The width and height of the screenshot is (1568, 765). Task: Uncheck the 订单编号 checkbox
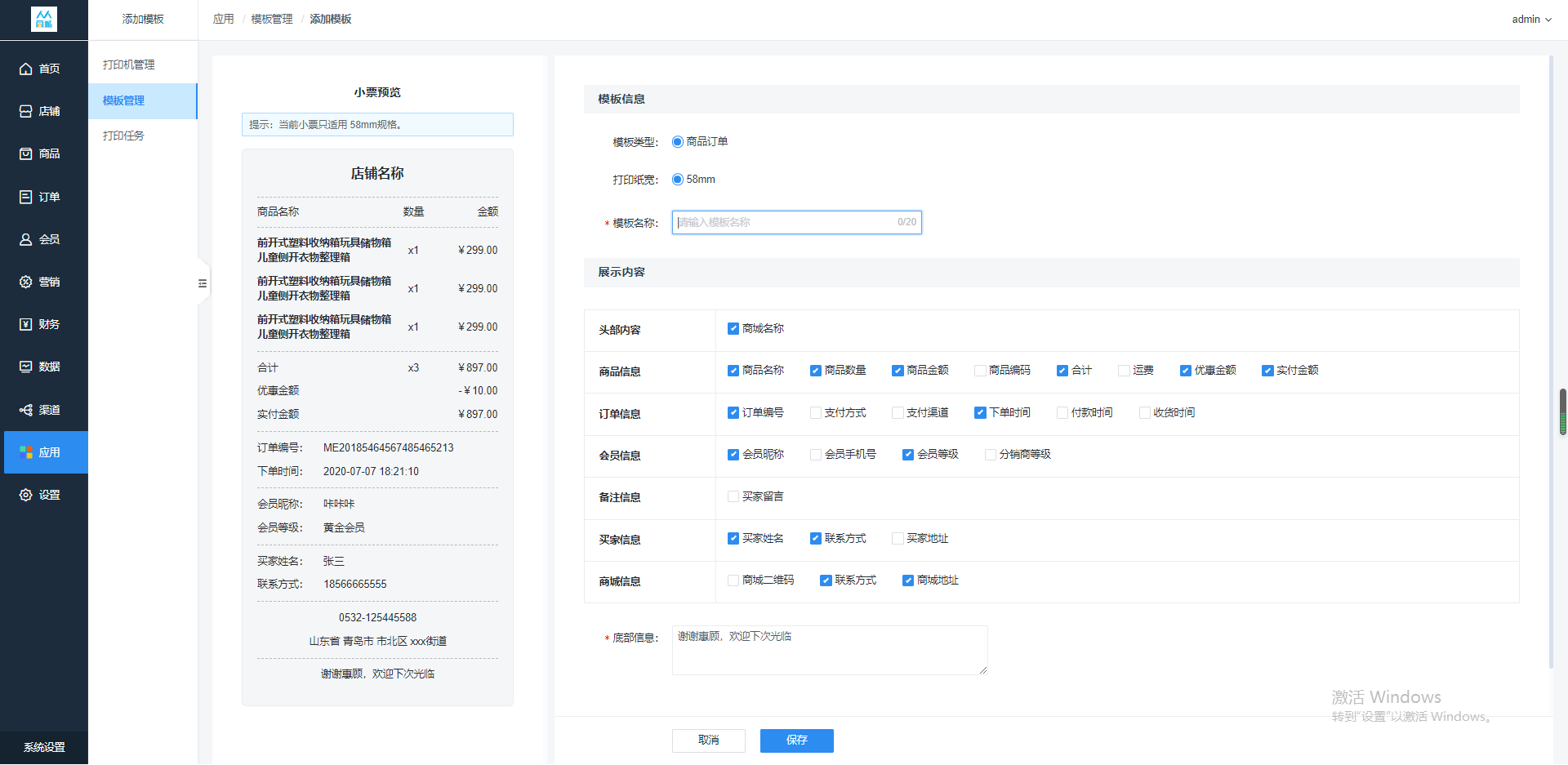[x=733, y=413]
